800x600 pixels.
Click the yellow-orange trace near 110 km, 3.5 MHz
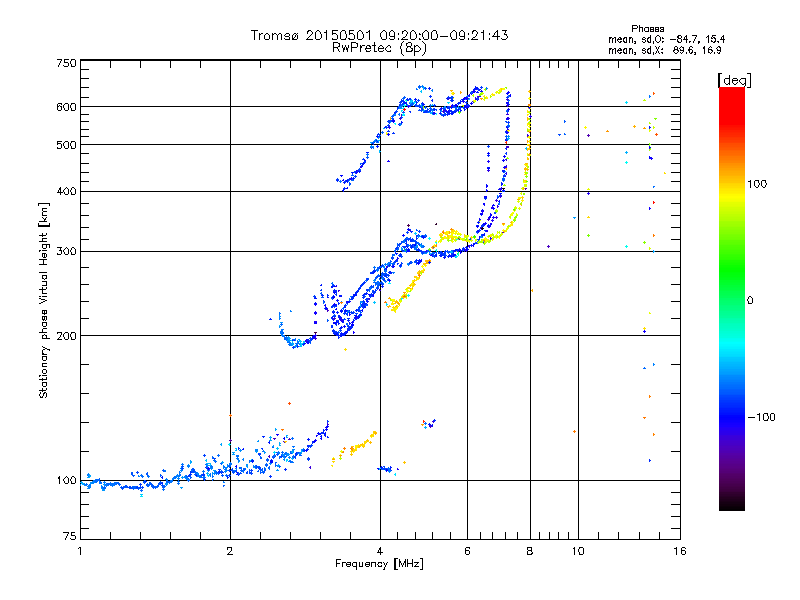tap(355, 447)
